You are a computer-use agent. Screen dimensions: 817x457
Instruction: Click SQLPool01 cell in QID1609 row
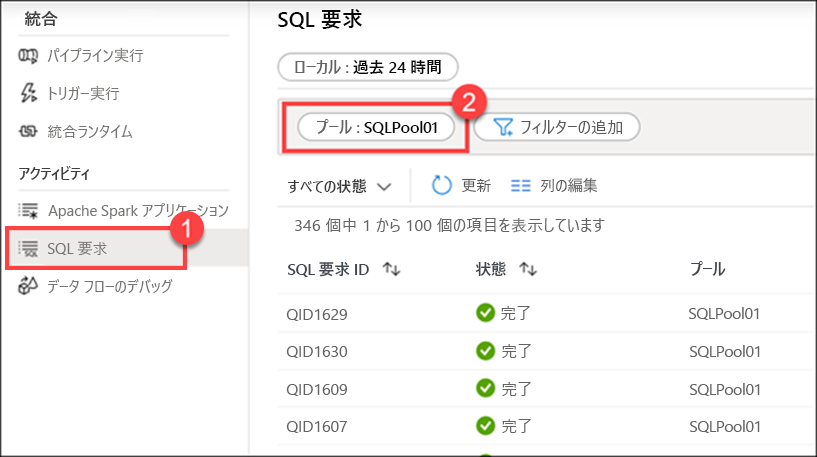pyautogui.click(x=724, y=389)
